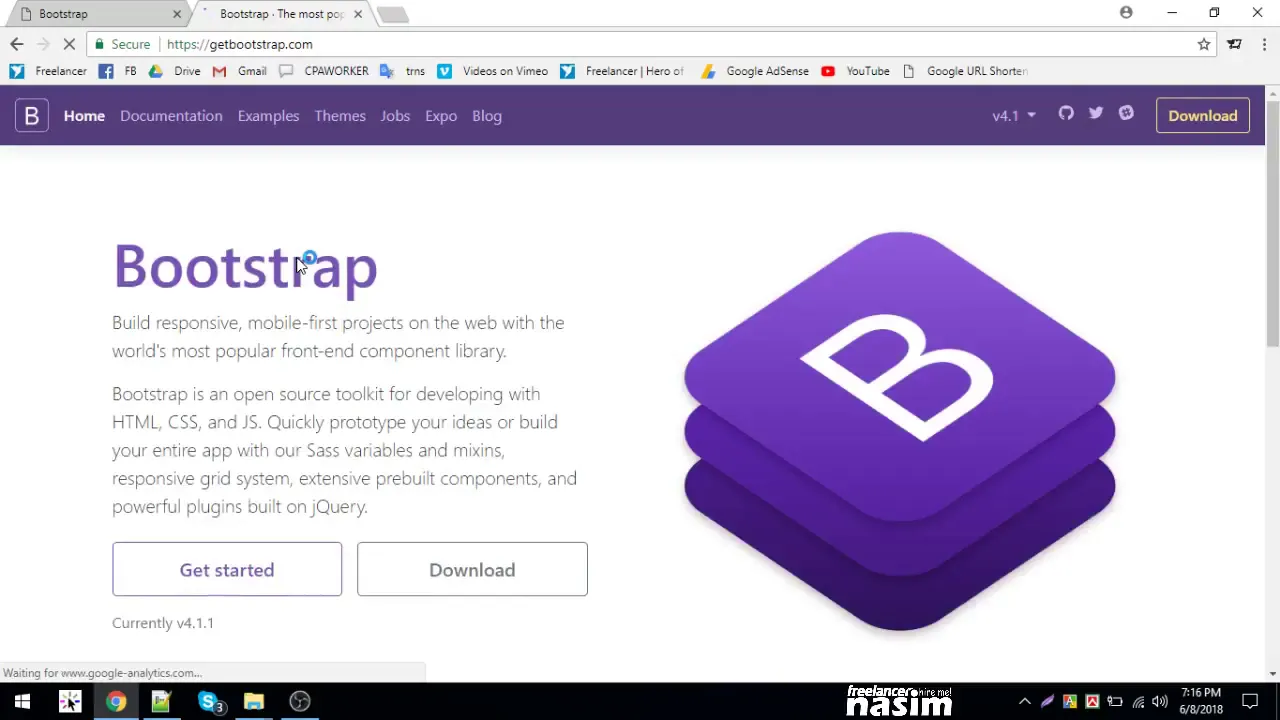1280x720 pixels.
Task: Open the Windows notification center
Action: 1250,701
